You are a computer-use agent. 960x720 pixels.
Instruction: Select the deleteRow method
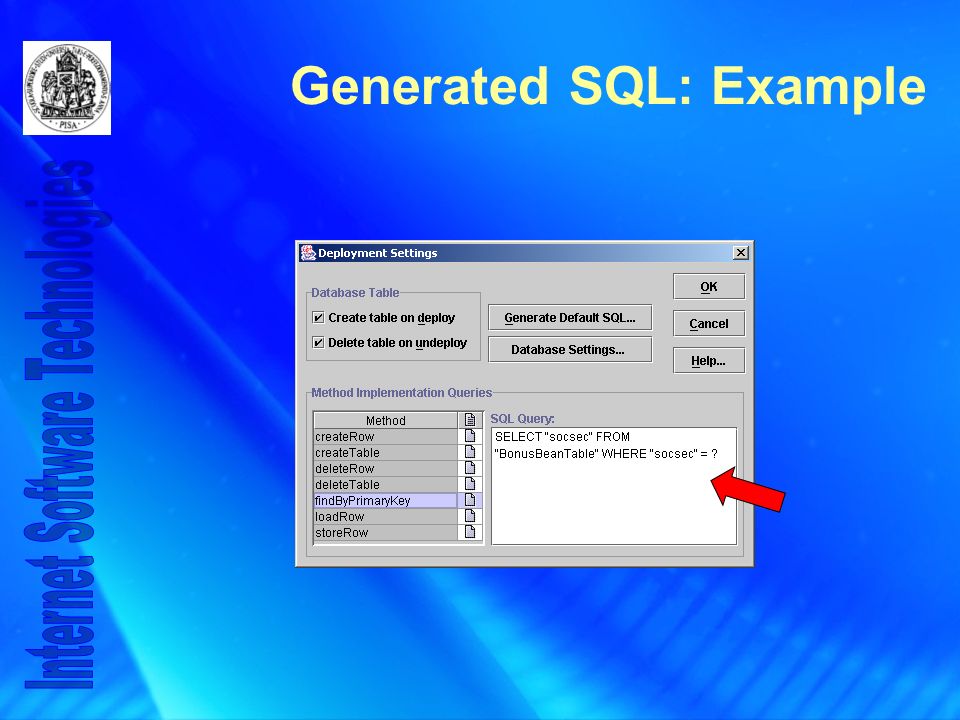[386, 468]
